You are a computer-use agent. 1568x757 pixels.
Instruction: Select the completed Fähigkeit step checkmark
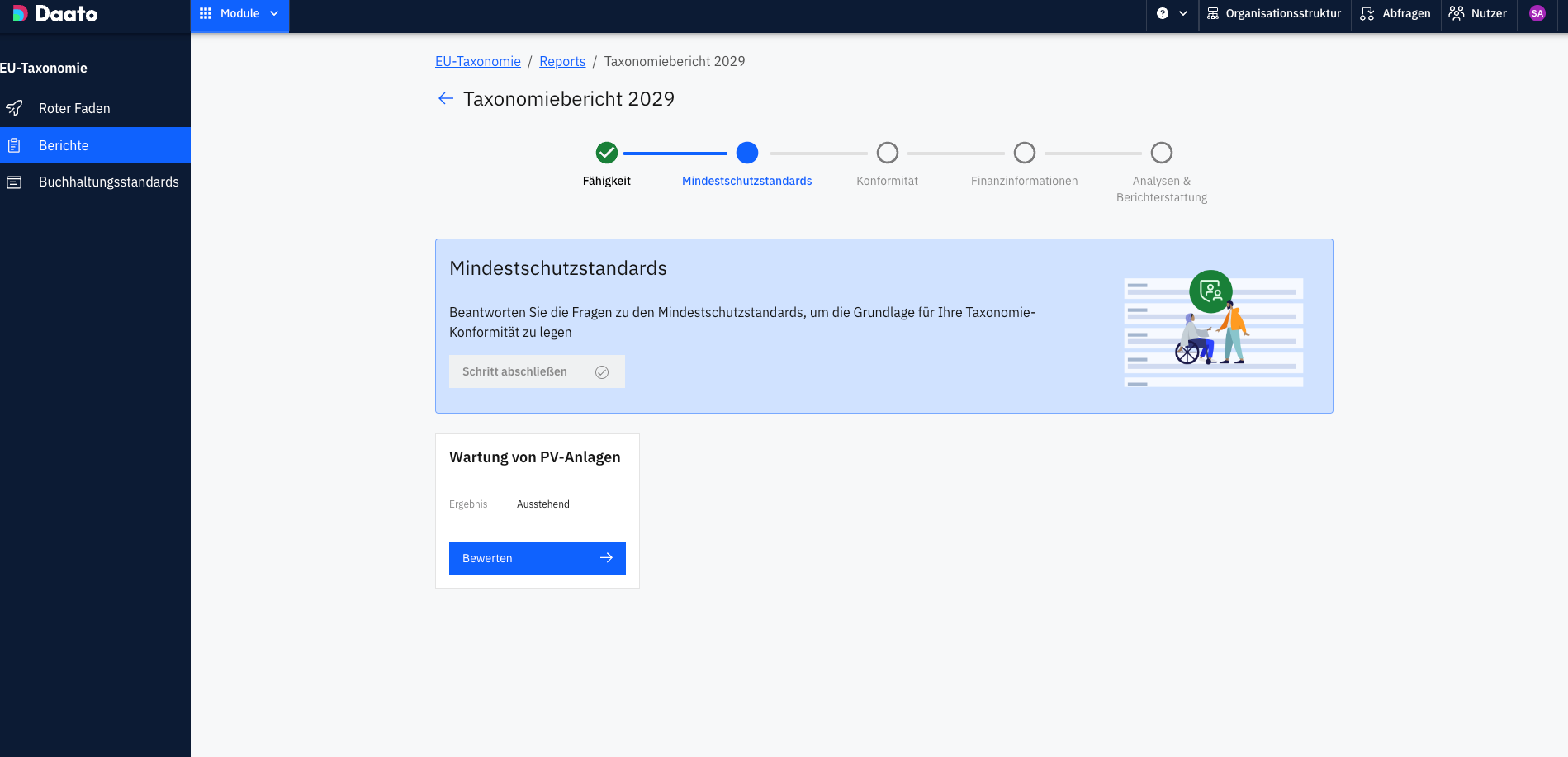[607, 153]
